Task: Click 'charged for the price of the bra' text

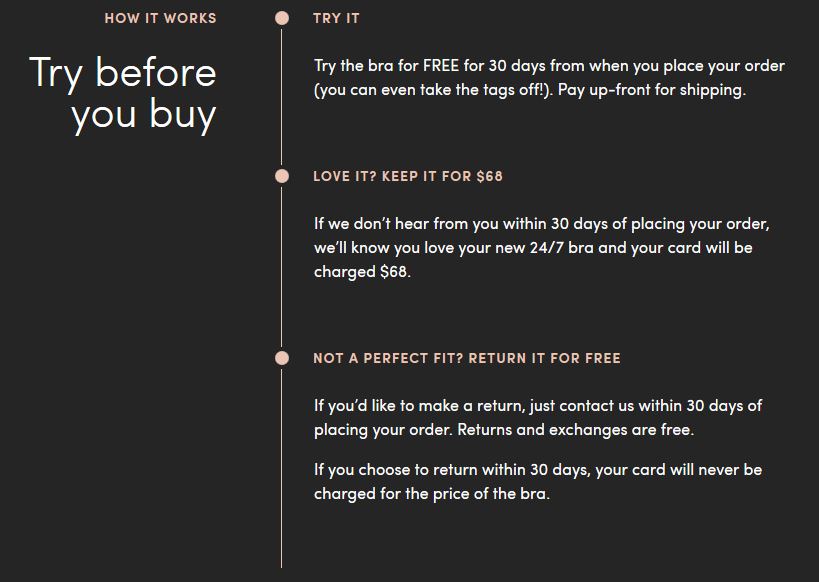Action: pyautogui.click(x=431, y=494)
